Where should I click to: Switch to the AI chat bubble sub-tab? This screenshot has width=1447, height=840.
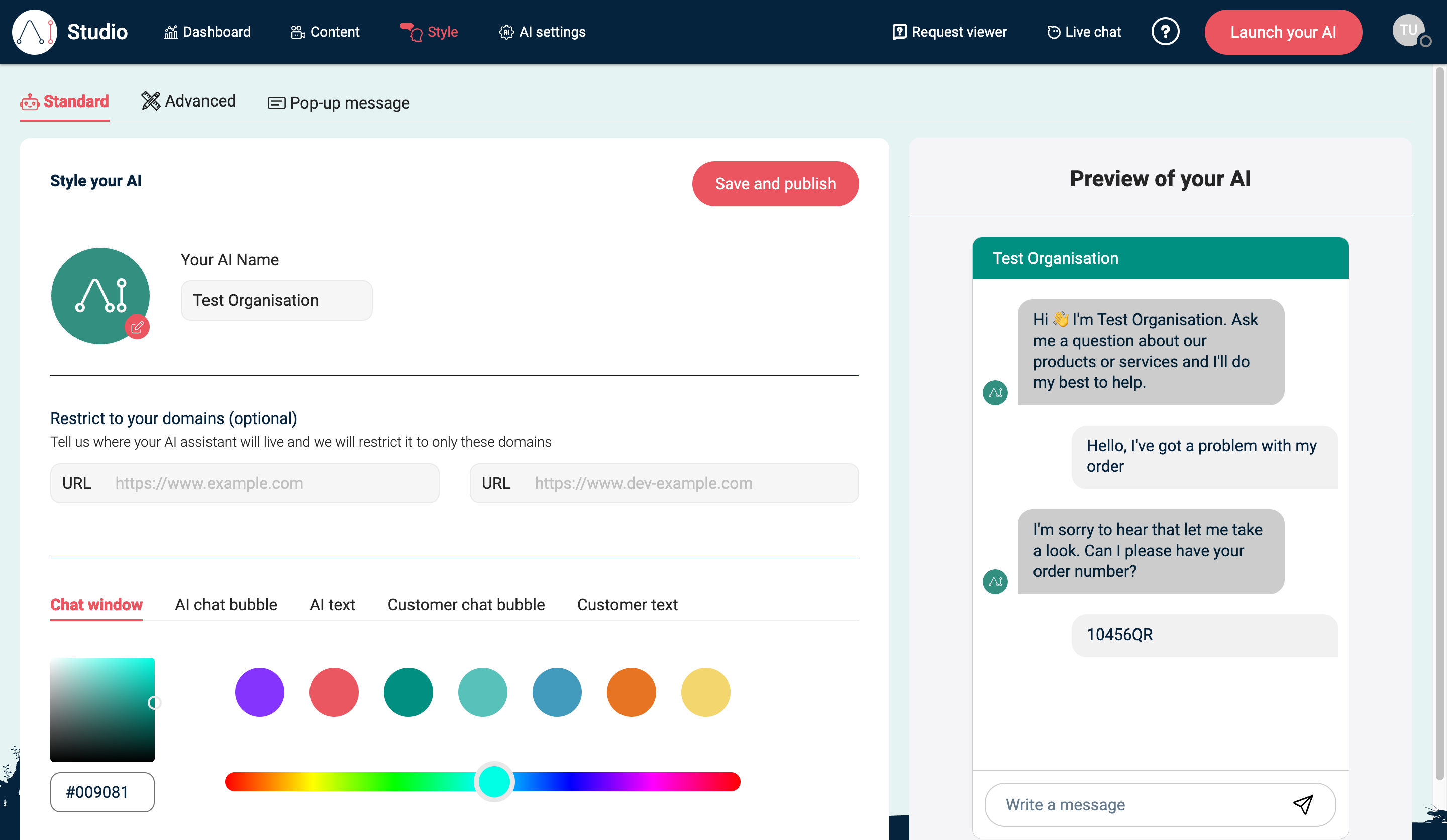[226, 604]
